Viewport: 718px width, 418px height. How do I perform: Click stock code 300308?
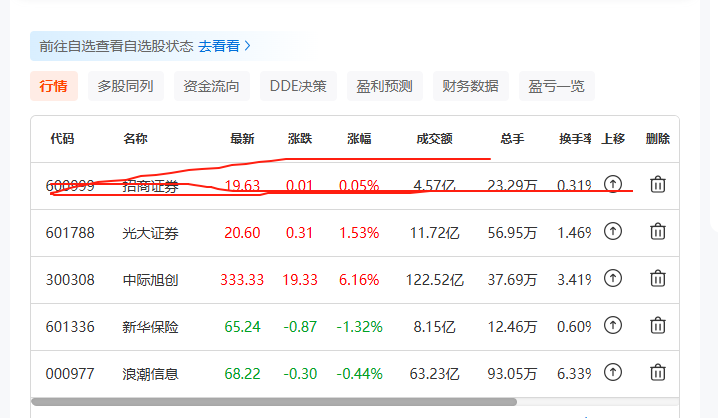point(70,280)
